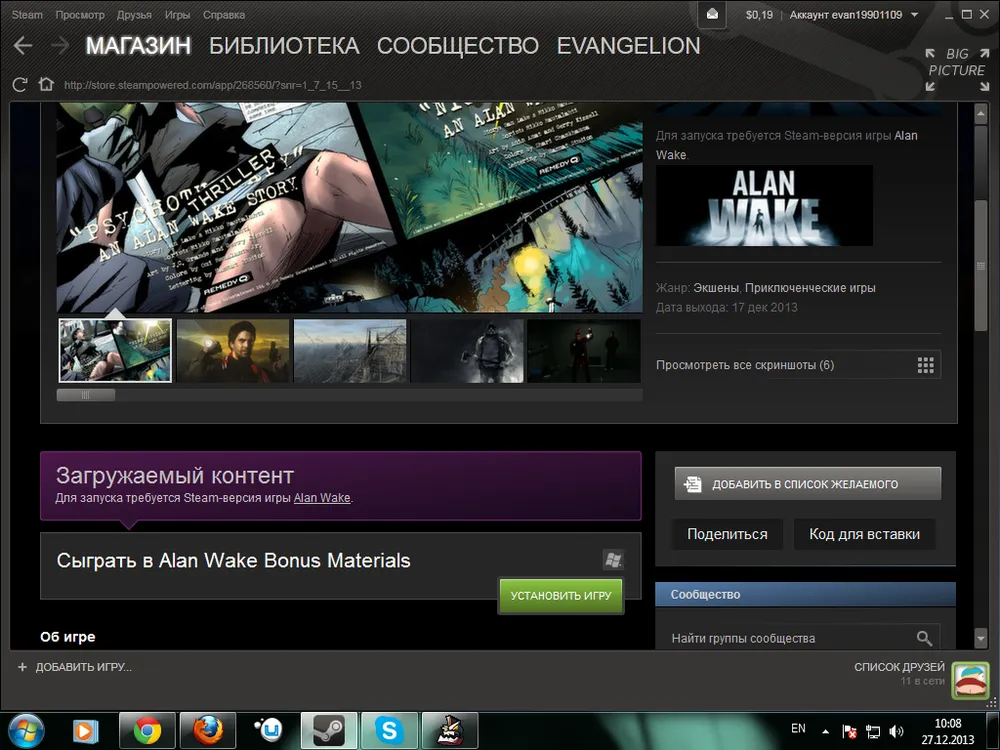Click Просмотреть все скриншоты (6)
1000x750 pixels.
pos(798,365)
